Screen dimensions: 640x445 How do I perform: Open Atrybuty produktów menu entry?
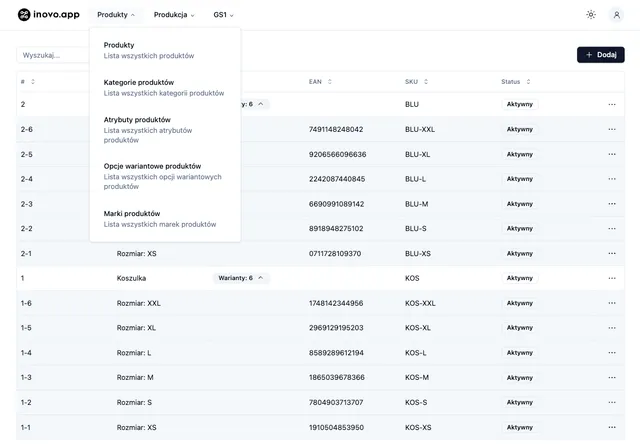[165, 130]
